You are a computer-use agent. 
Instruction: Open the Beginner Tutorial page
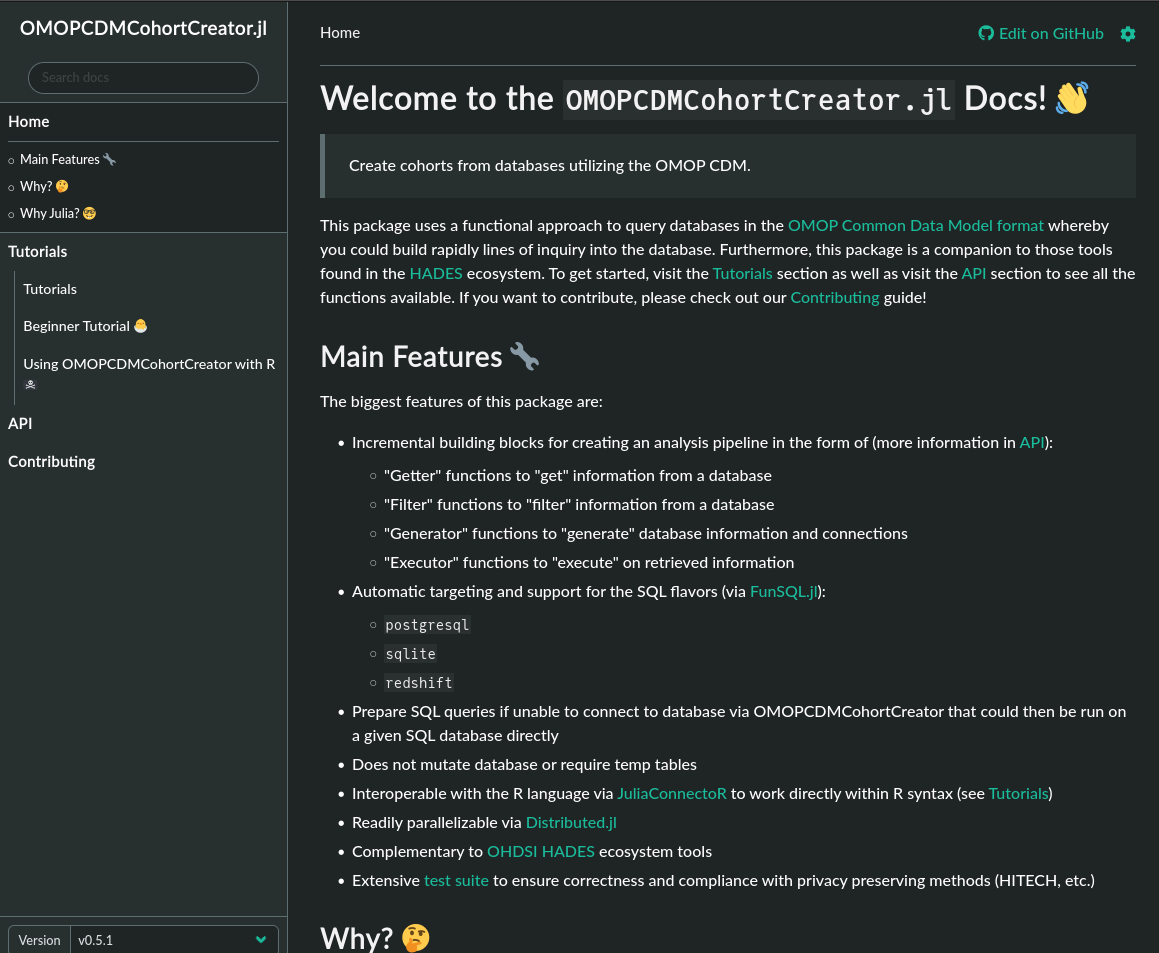pyautogui.click(x=77, y=327)
